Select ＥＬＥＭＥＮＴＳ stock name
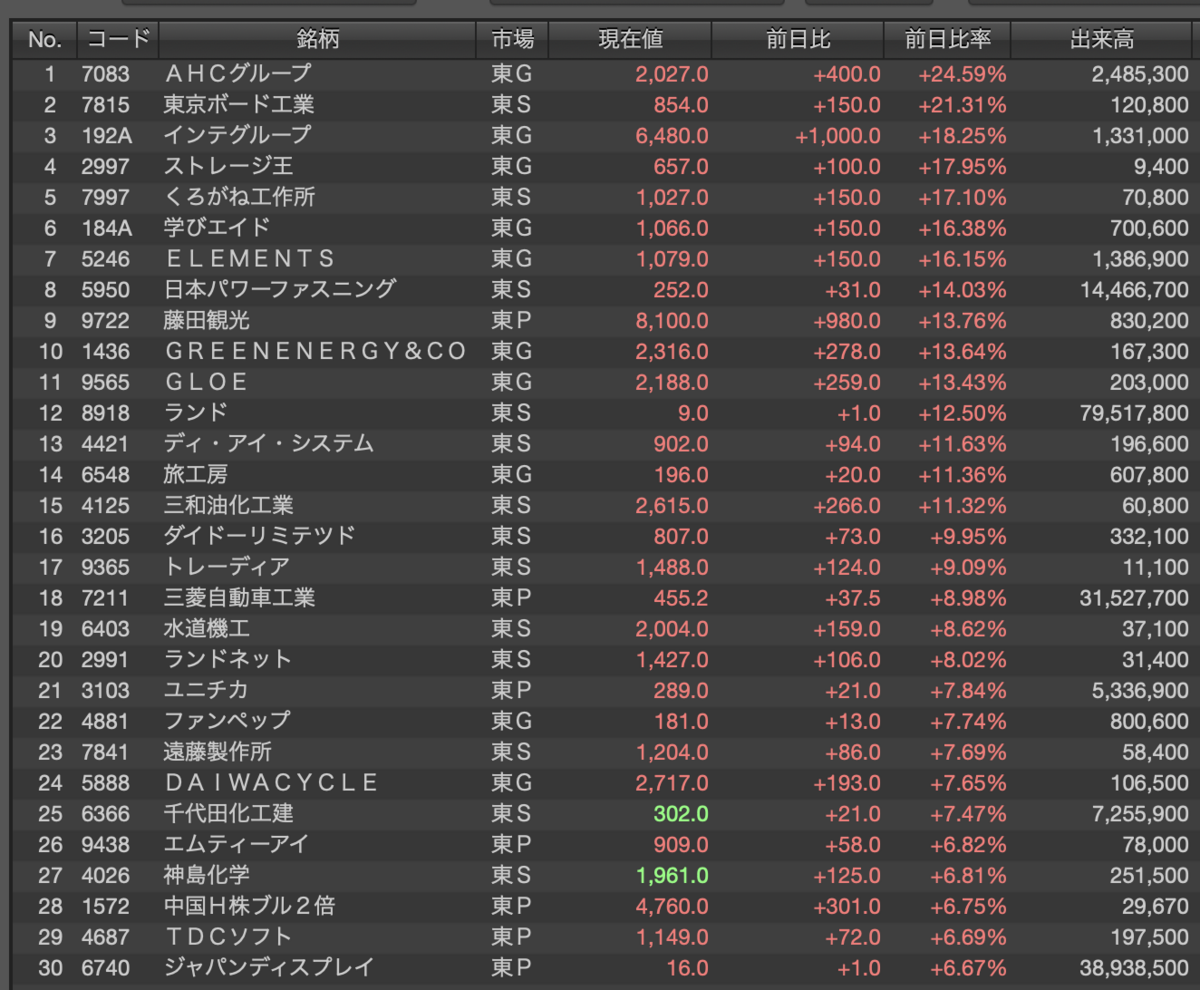1200x990 pixels. pyautogui.click(x=250, y=259)
